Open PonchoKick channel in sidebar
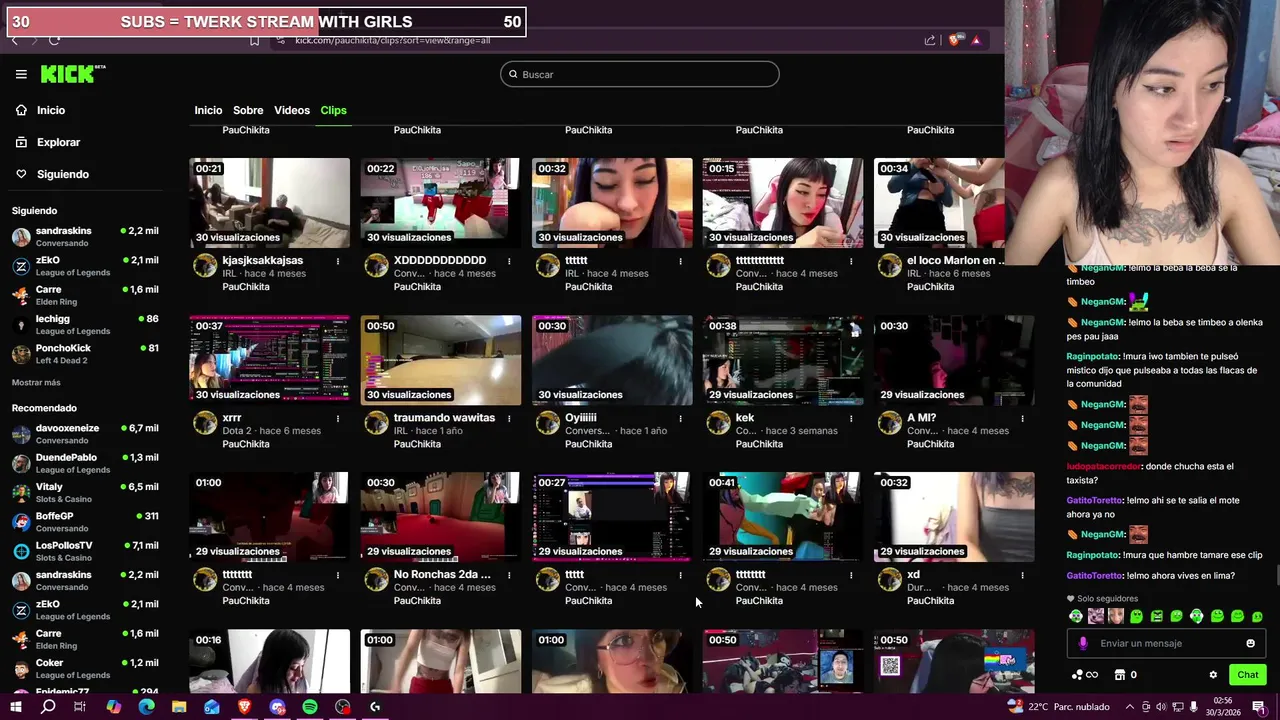This screenshot has height=720, width=1280. (x=85, y=354)
